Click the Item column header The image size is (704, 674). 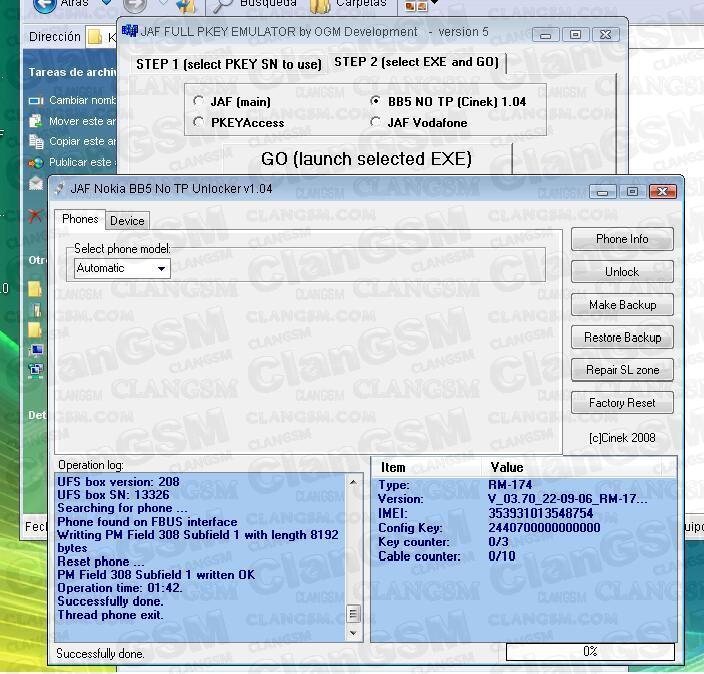click(x=426, y=467)
